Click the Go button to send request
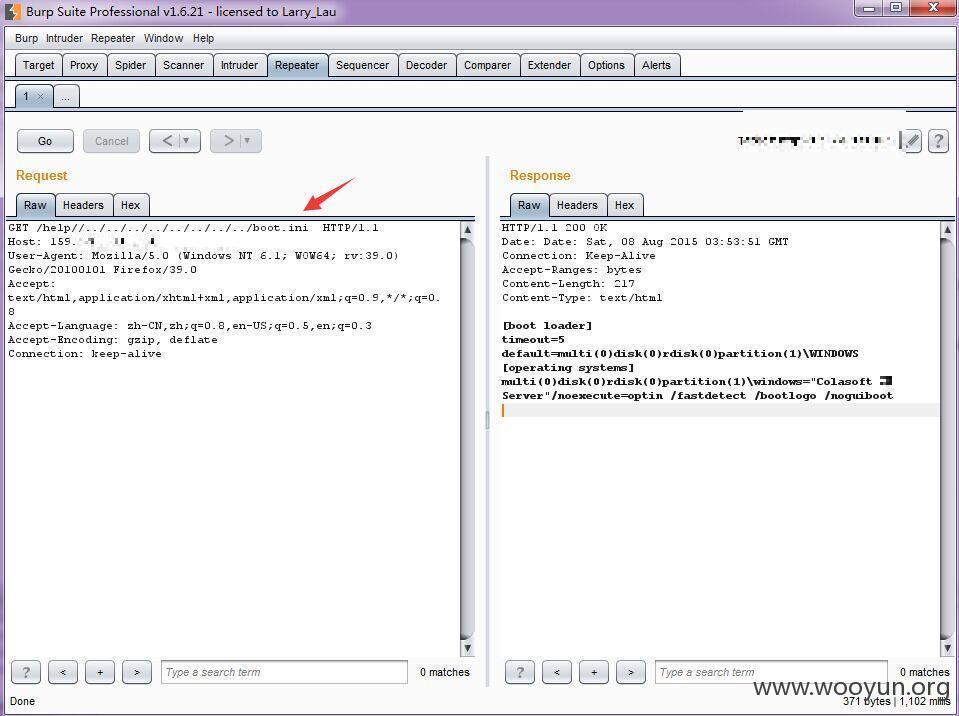The width and height of the screenshot is (959, 716). coord(45,141)
